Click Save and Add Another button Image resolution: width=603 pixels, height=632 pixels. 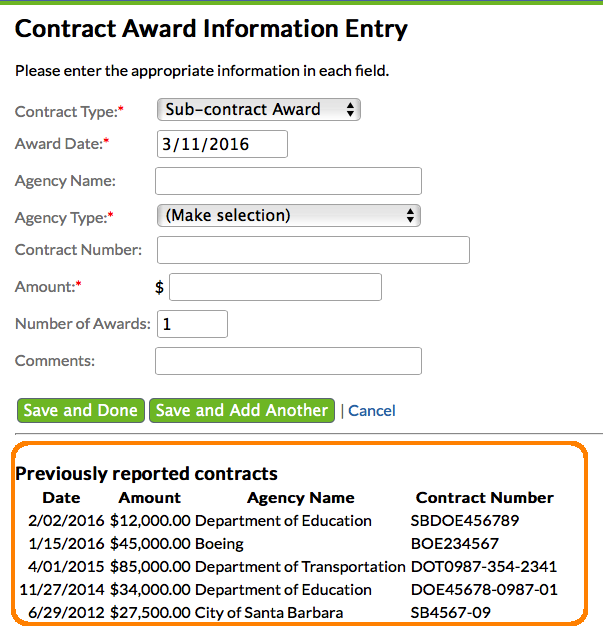click(x=242, y=410)
